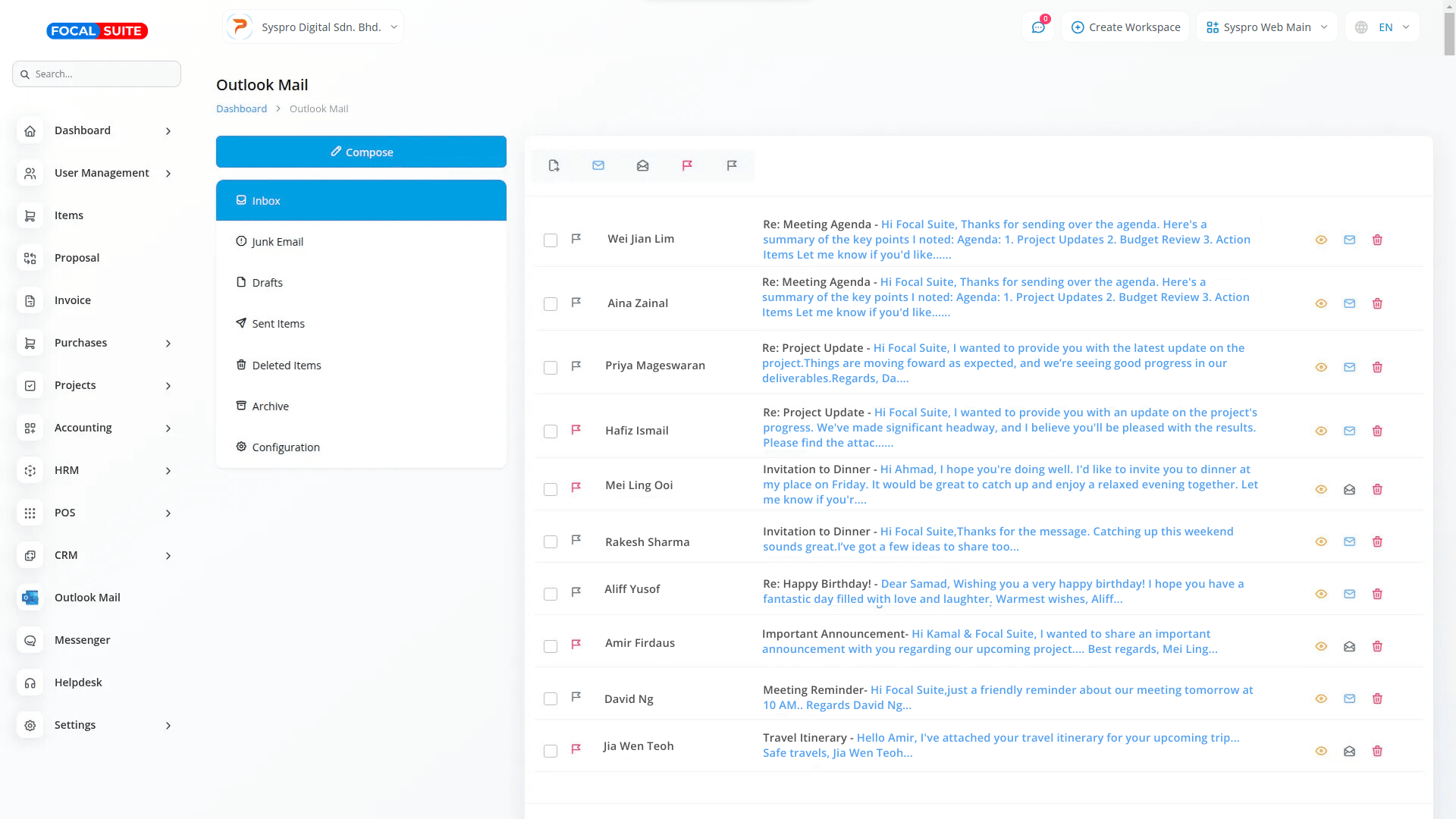1456x819 pixels.
Task: View Priya Mageswaran's email with eye icon
Action: 1321,367
